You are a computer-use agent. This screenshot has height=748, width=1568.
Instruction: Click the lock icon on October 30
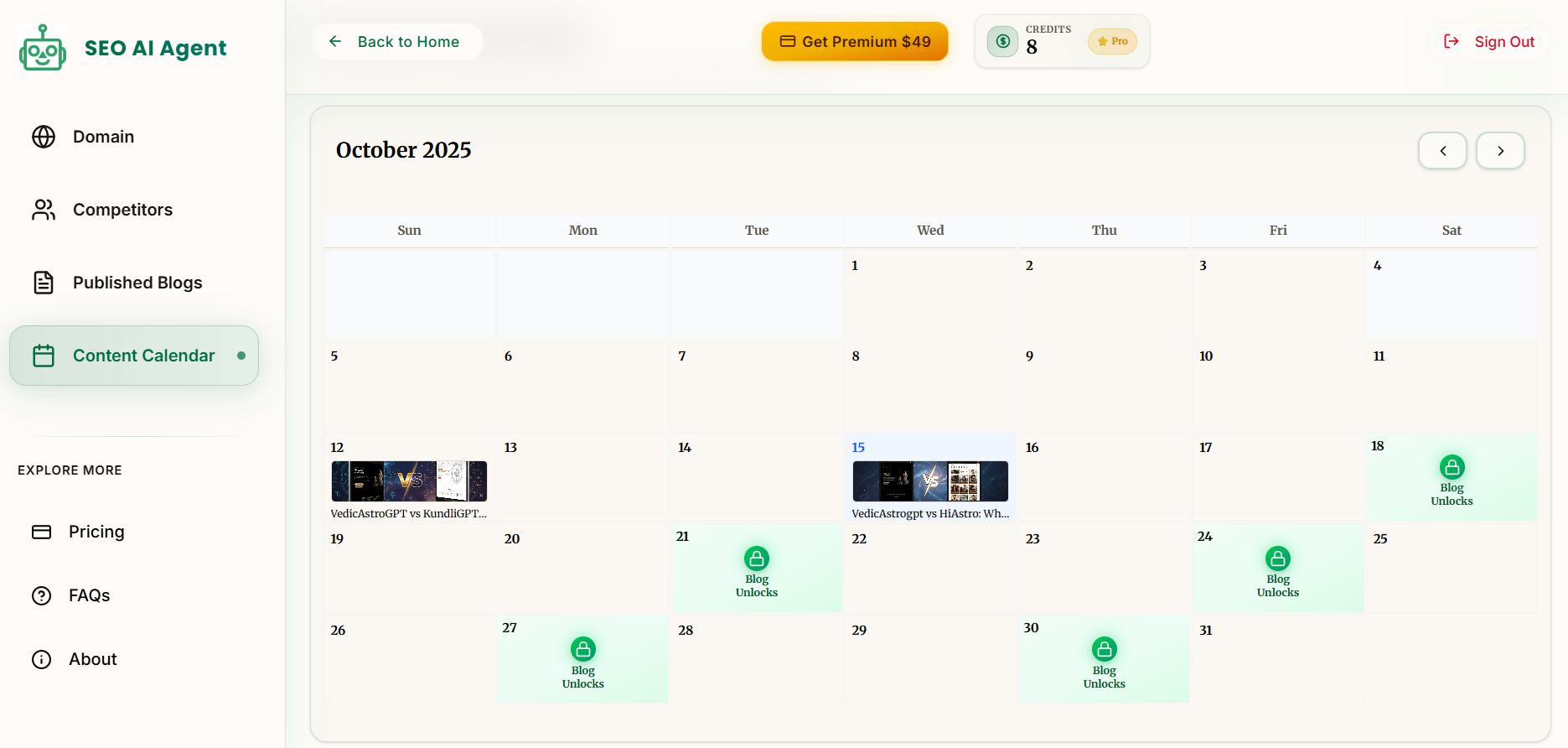(1105, 650)
